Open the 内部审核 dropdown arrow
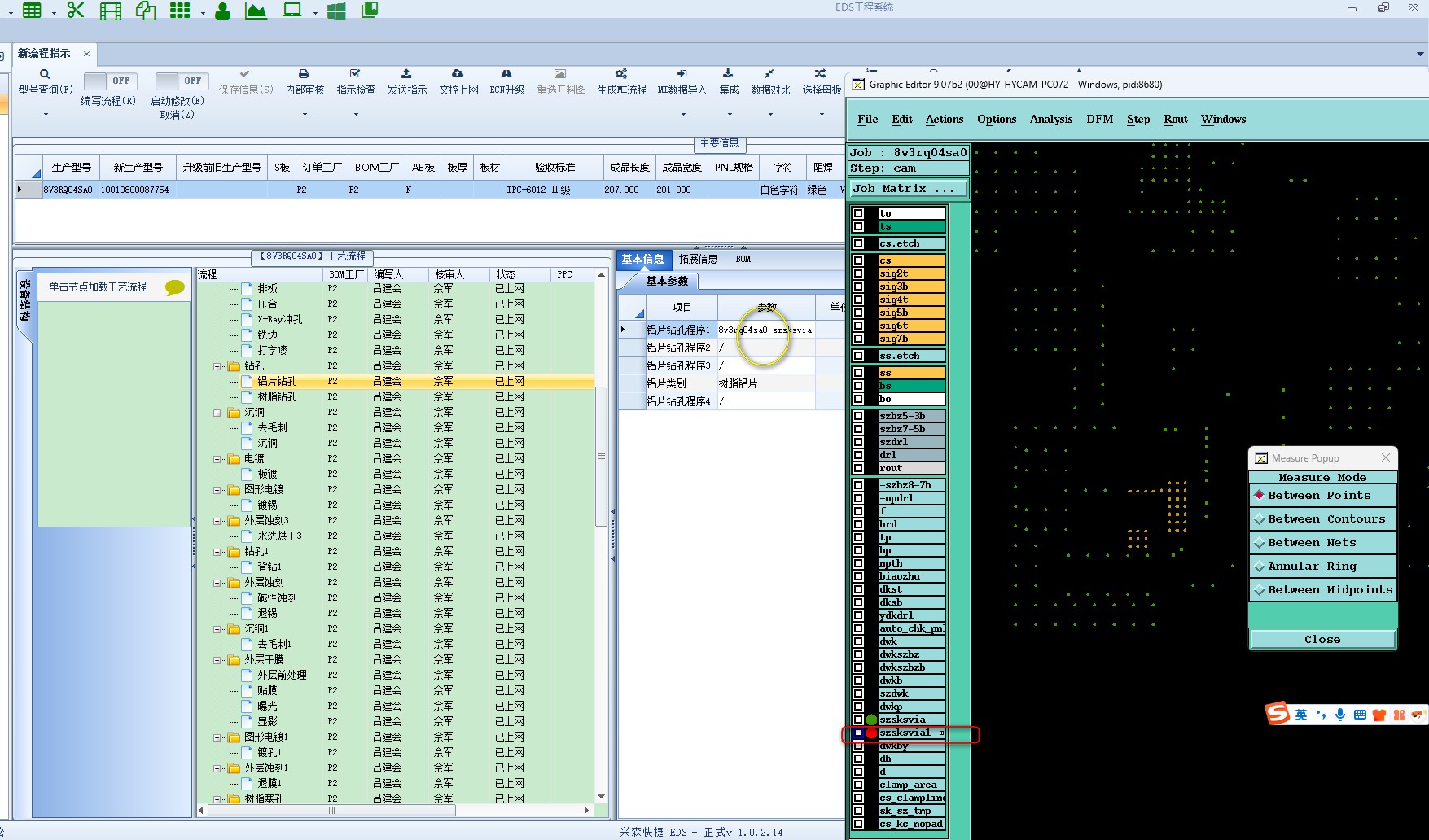Image resolution: width=1429 pixels, height=840 pixels. tap(305, 115)
